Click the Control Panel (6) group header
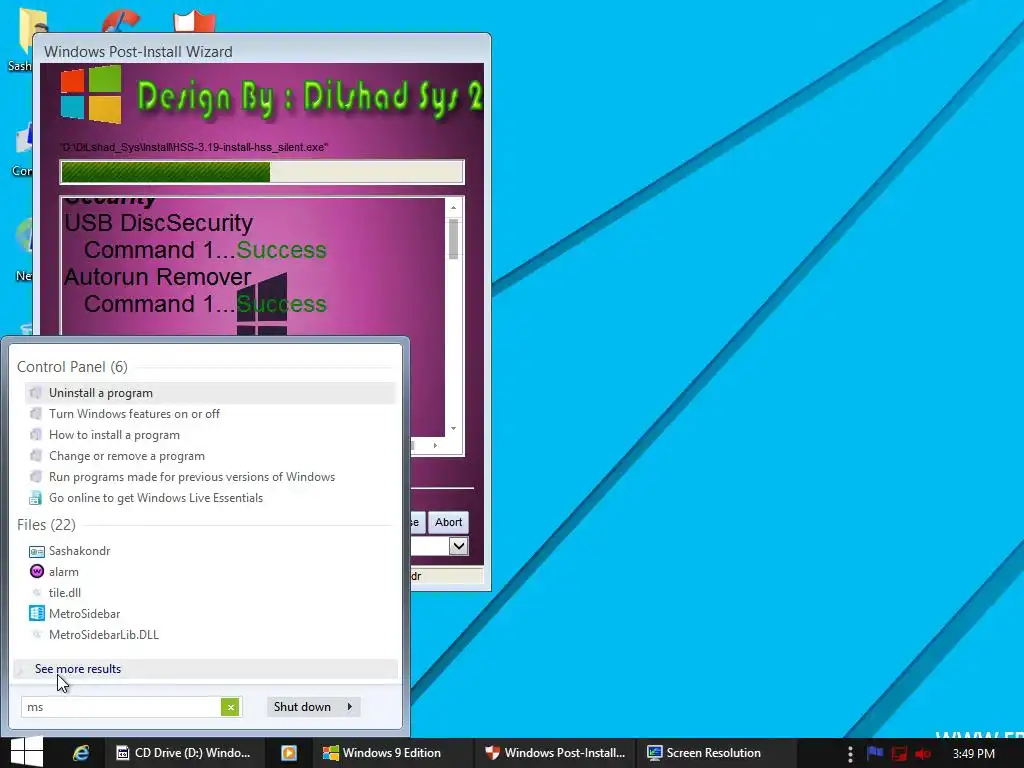This screenshot has width=1024, height=768. click(72, 366)
